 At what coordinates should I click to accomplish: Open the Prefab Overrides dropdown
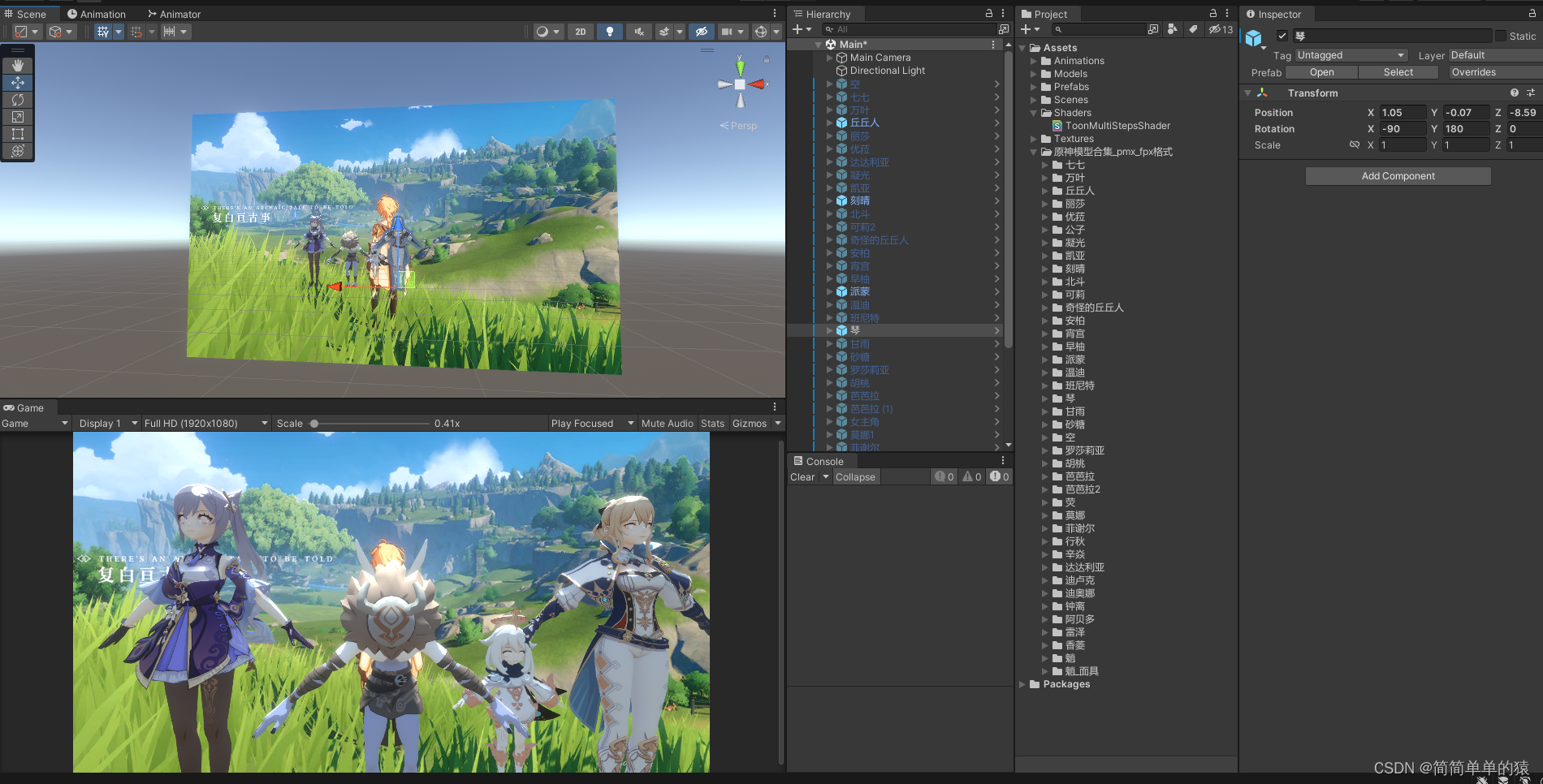click(x=1496, y=72)
